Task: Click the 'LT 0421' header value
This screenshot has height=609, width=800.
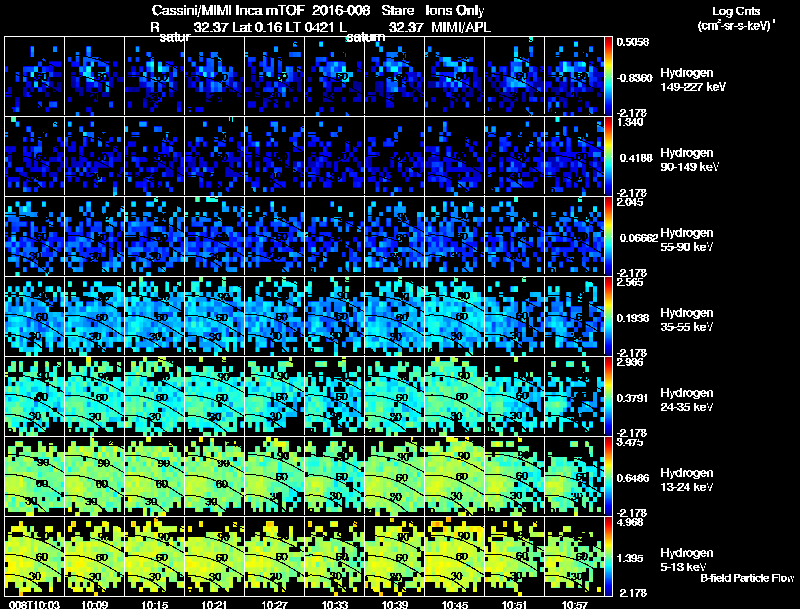Action: (x=313, y=27)
